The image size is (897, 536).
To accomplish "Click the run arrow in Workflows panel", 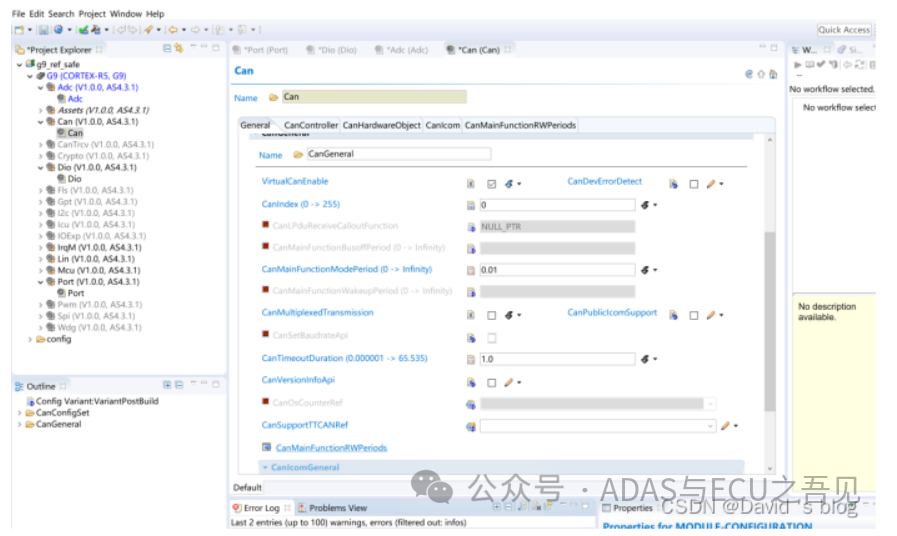I will click(x=797, y=65).
